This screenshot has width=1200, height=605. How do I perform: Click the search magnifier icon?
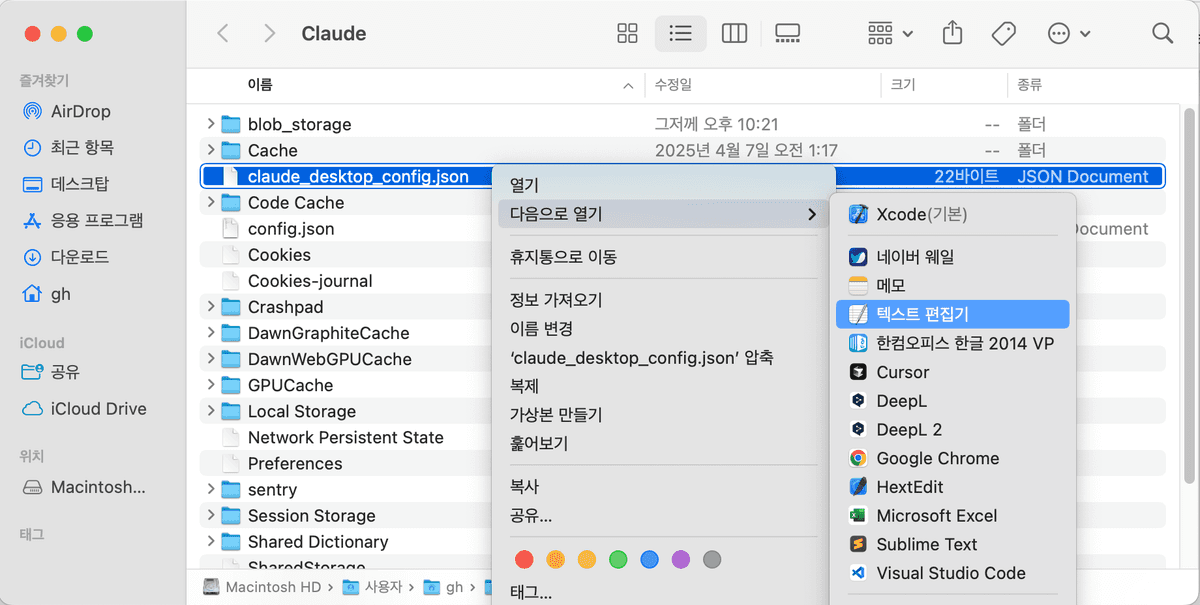coord(1162,33)
